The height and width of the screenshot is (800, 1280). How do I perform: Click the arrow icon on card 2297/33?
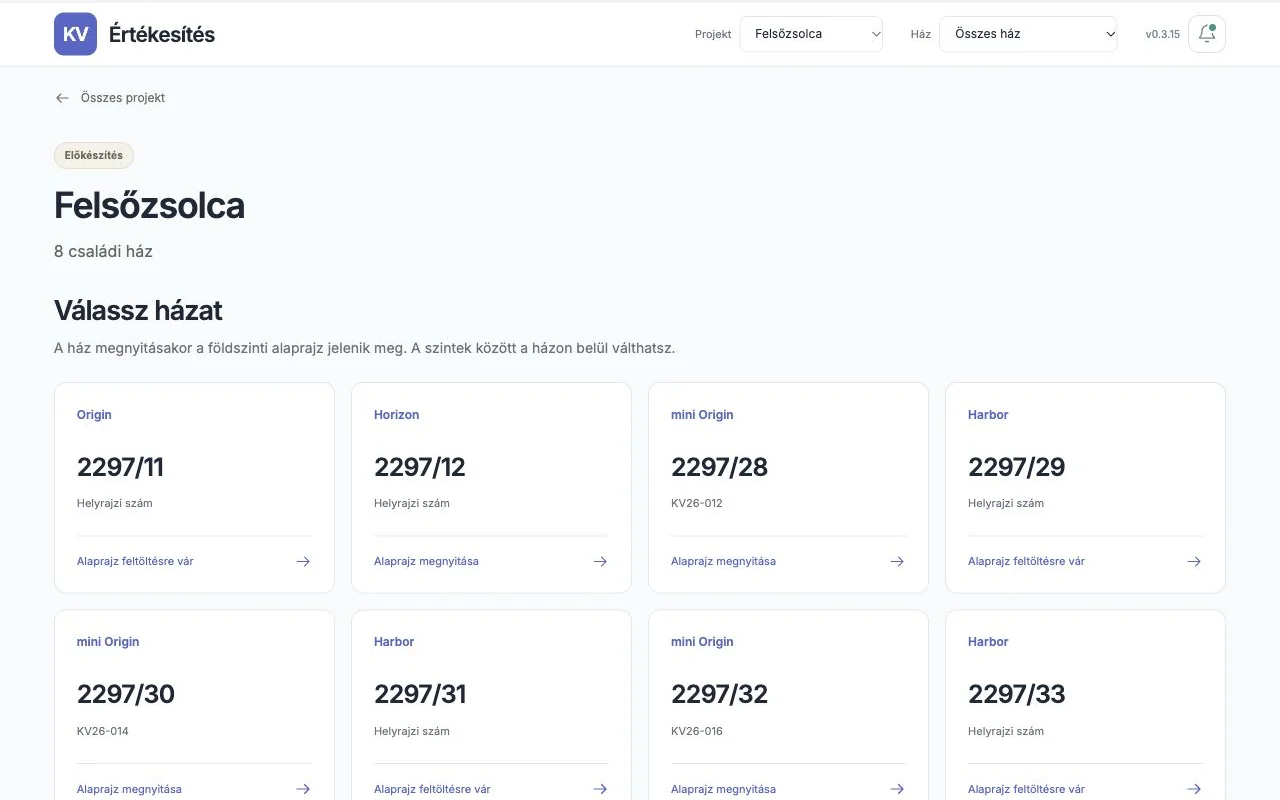coord(1194,789)
